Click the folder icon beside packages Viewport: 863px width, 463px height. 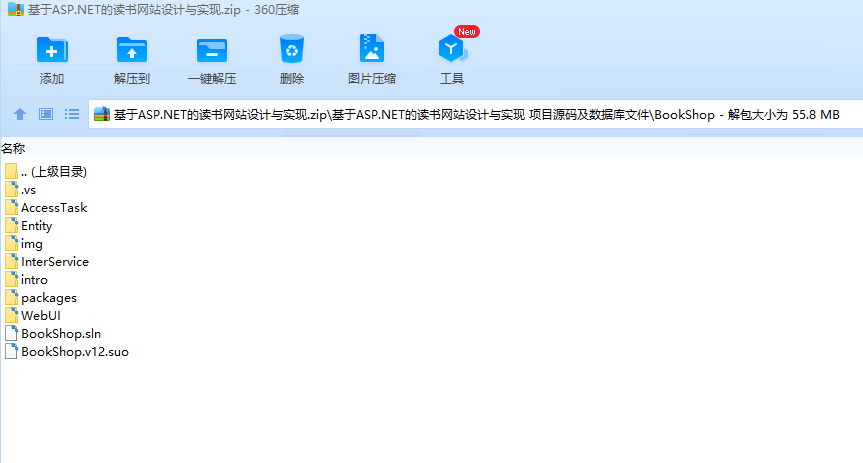click(11, 297)
